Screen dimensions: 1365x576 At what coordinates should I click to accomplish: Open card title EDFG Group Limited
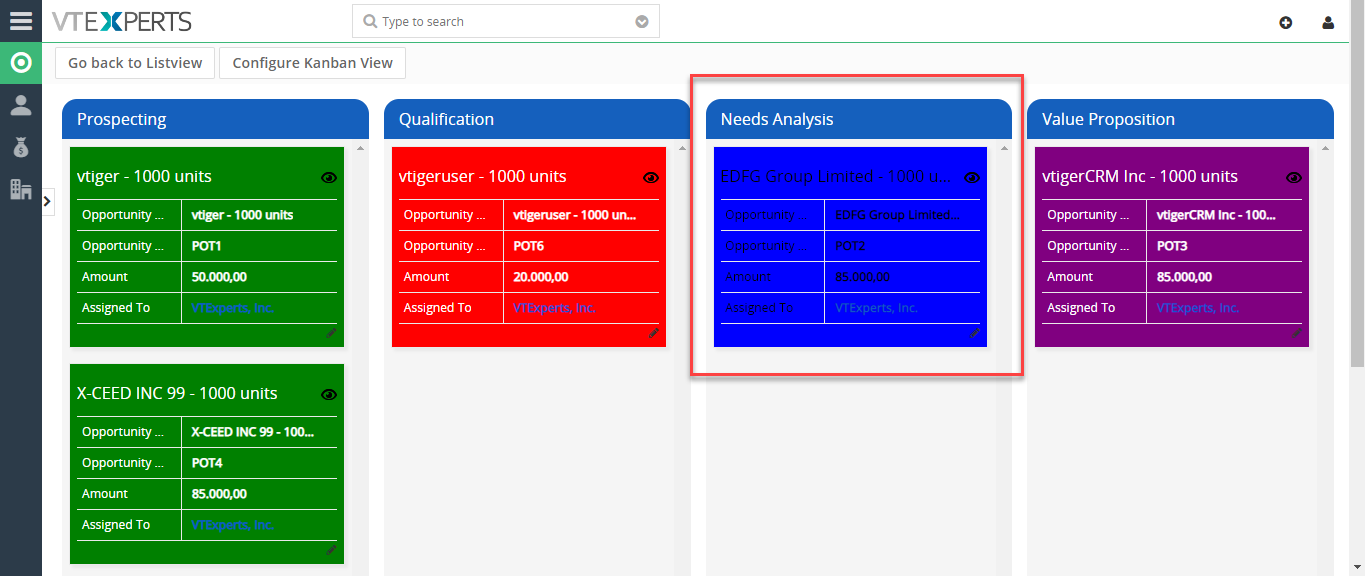pos(836,176)
